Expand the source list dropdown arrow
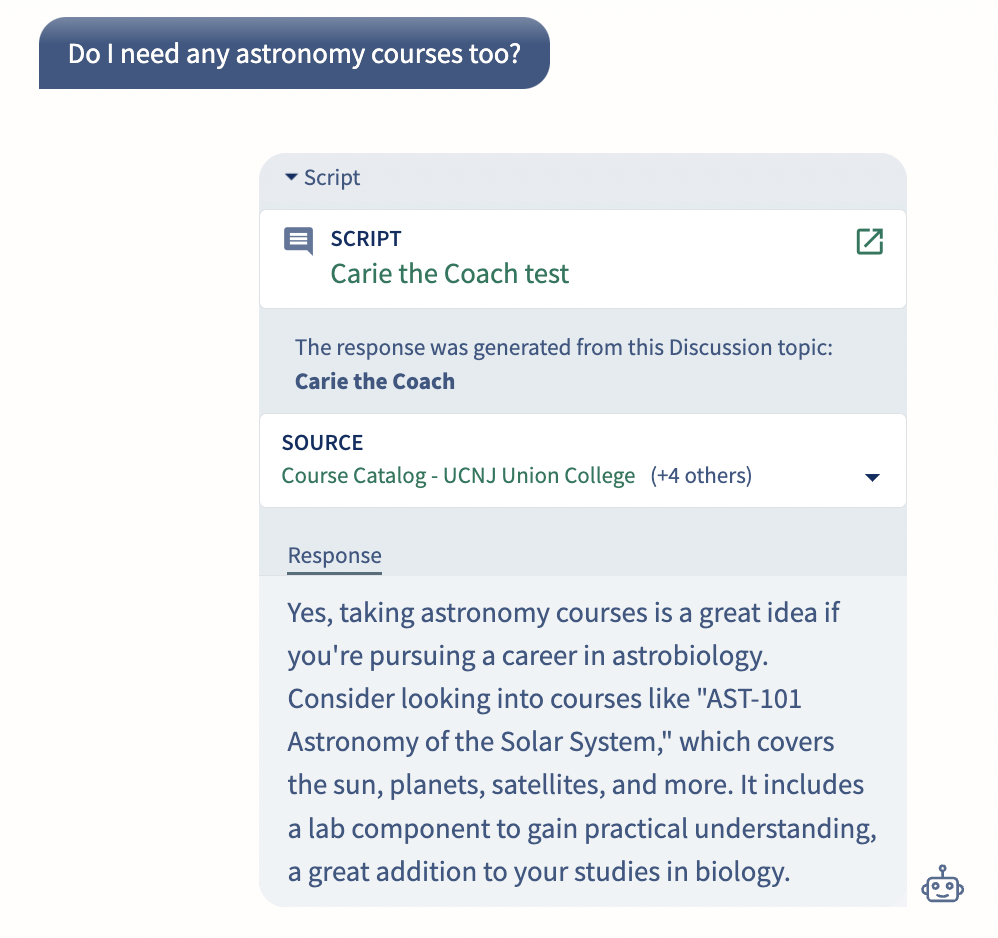Screen dimensions: 998x938 [872, 477]
